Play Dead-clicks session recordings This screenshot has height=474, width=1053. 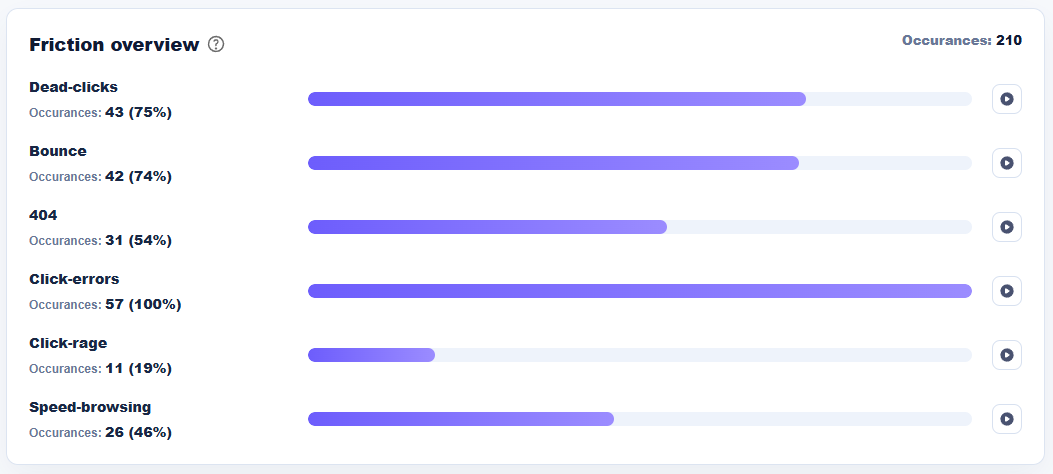[1007, 99]
